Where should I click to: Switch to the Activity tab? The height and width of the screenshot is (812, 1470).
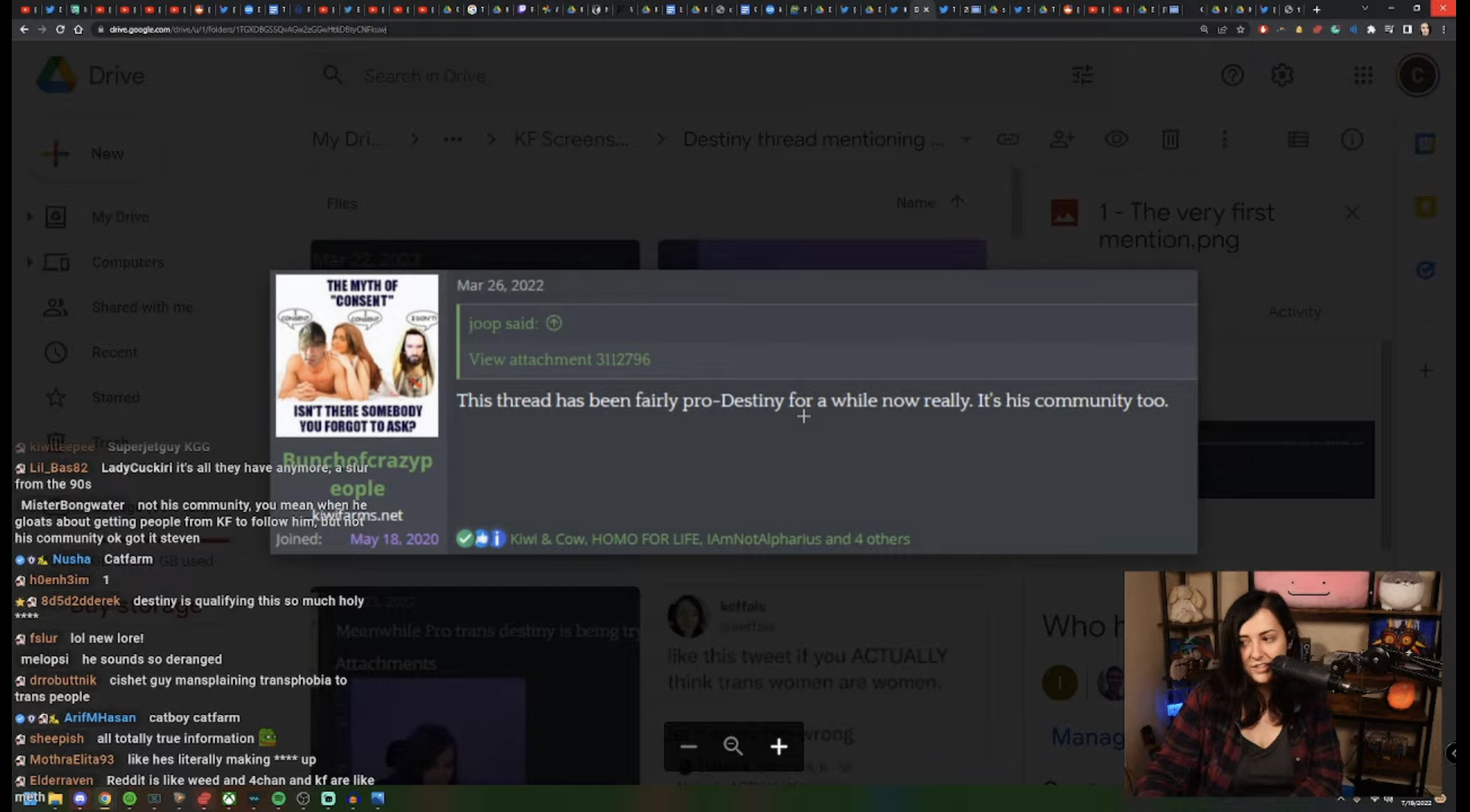1294,312
